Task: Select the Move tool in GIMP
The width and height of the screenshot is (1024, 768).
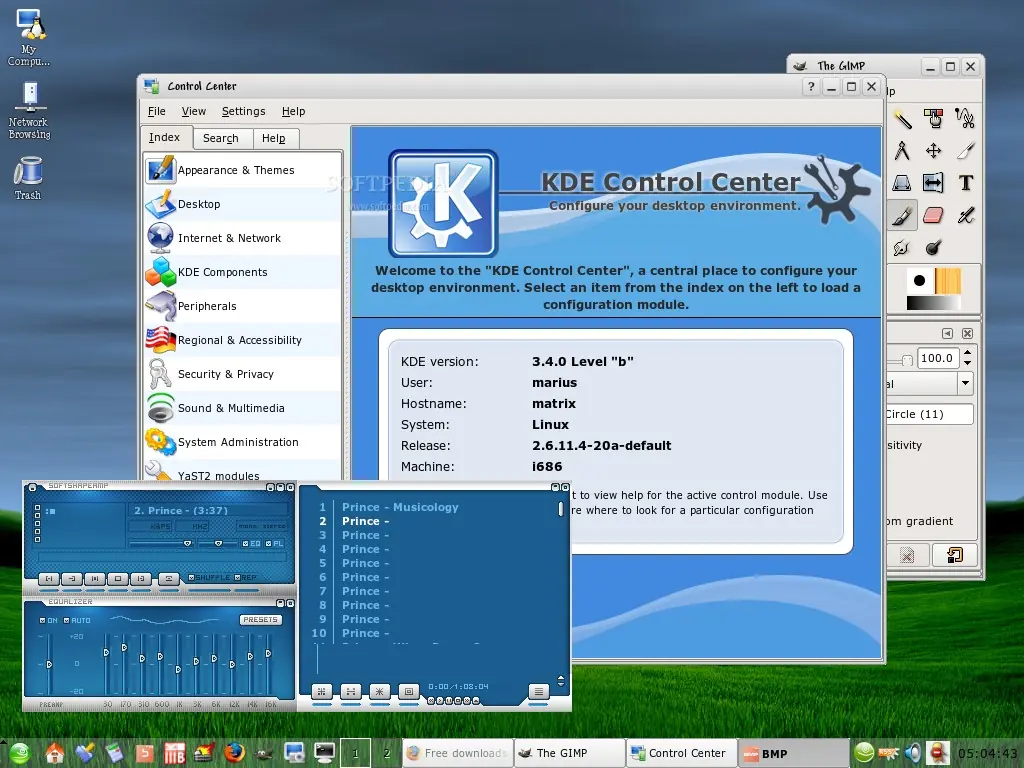Action: click(x=933, y=151)
